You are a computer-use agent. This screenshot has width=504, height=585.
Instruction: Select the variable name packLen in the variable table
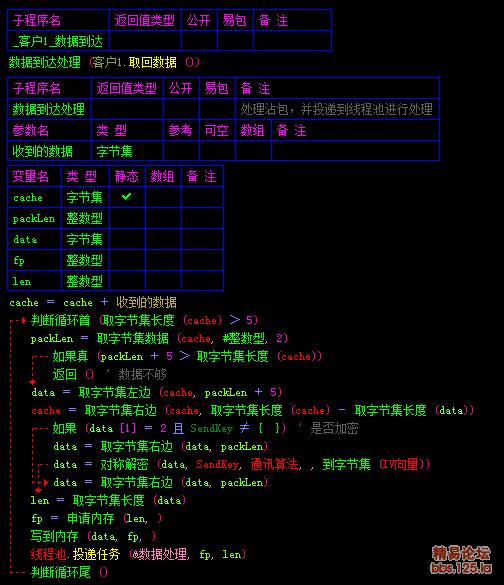pos(34,219)
